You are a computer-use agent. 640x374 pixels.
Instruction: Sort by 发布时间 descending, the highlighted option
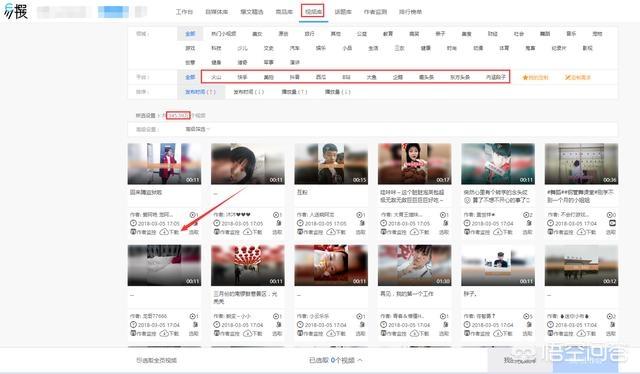point(200,92)
